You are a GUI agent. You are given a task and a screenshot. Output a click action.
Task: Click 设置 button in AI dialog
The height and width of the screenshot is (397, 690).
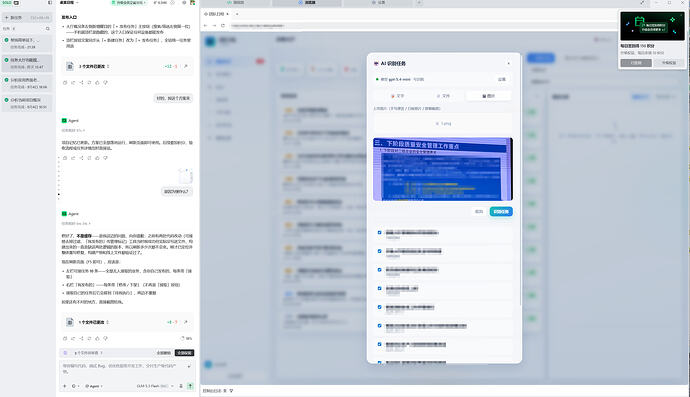(x=502, y=80)
